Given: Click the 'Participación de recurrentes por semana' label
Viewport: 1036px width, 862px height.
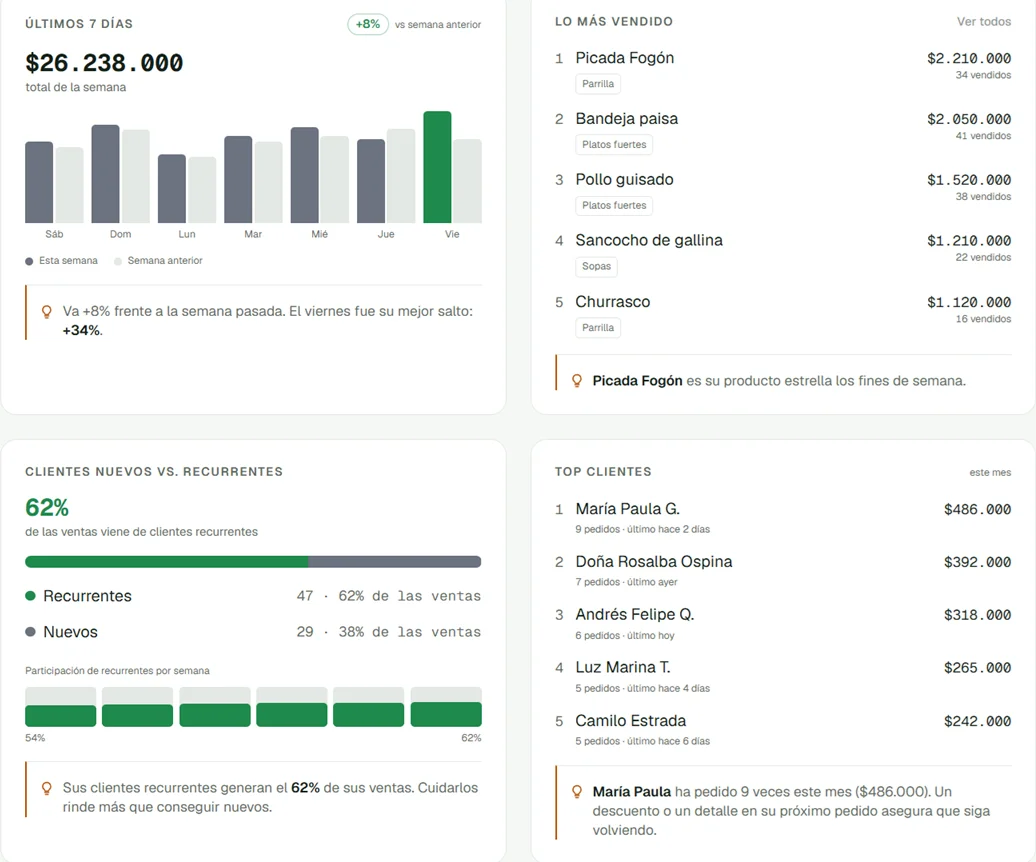Looking at the screenshot, I should [x=117, y=670].
